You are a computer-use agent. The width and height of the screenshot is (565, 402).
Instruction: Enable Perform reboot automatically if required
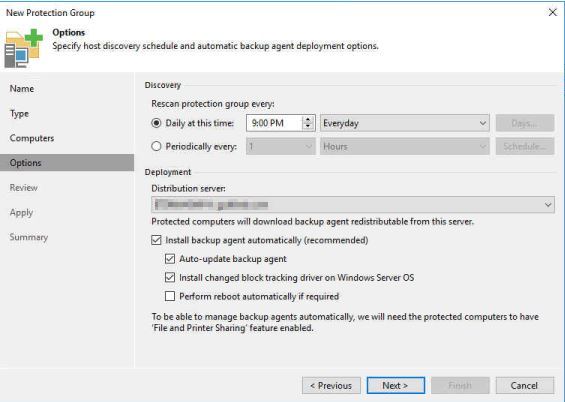pos(170,296)
